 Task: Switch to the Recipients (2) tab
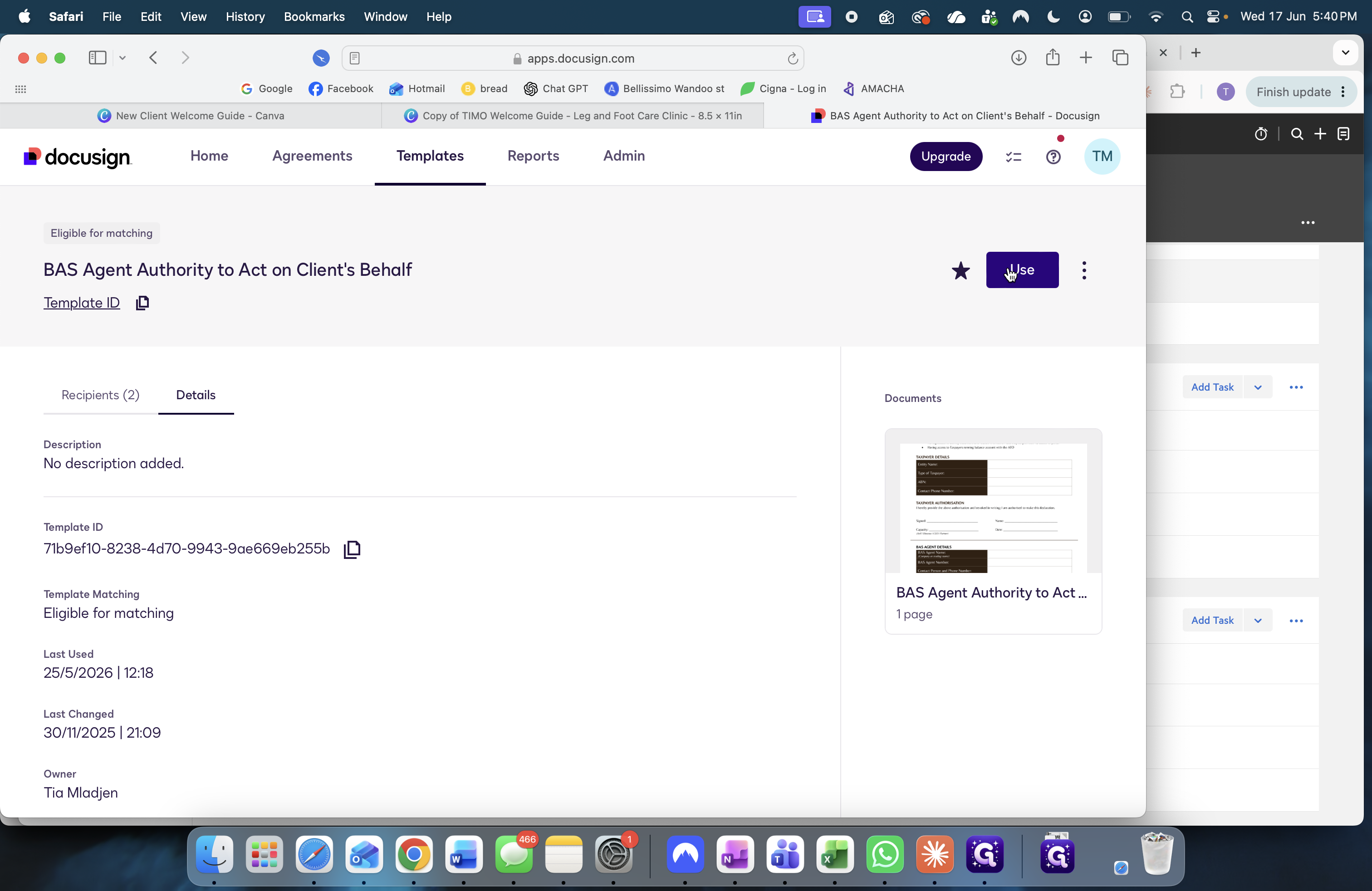click(100, 395)
